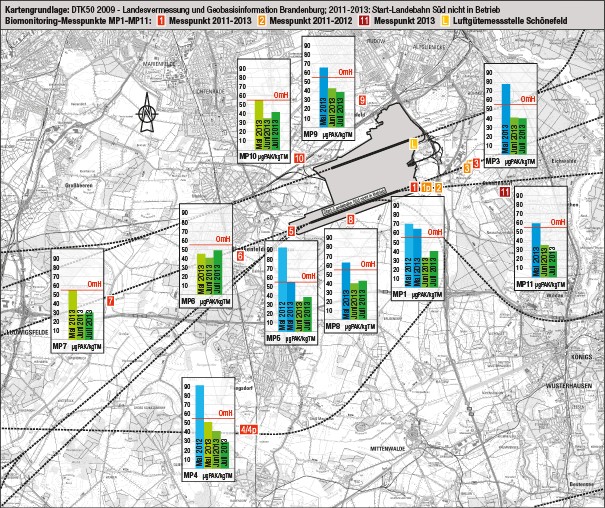The height and width of the screenshot is (508, 605).
Task: Click the red marker labeled 4/4p
Action: point(249,430)
